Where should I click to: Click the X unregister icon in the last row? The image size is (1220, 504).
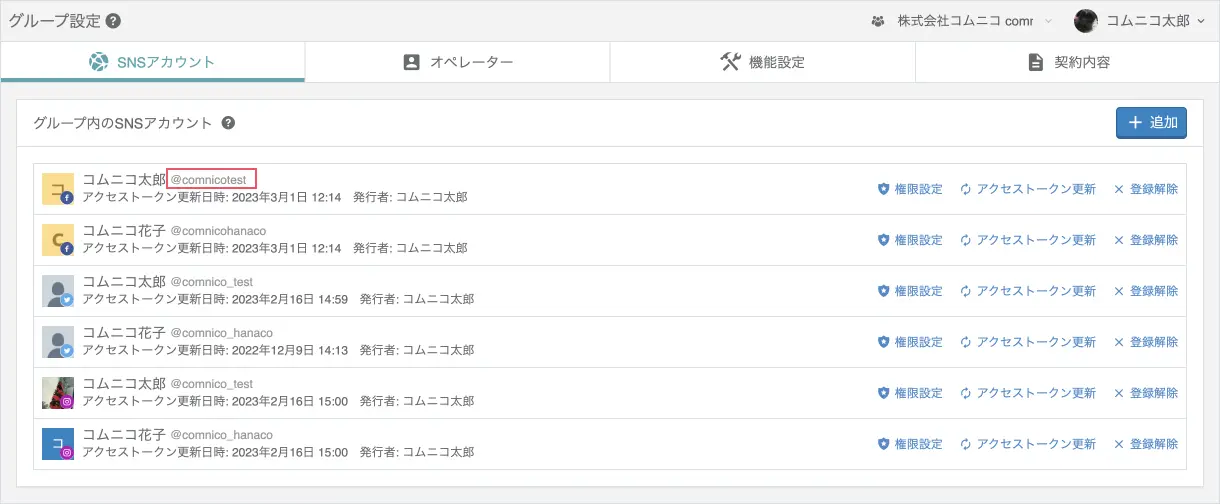point(1119,444)
